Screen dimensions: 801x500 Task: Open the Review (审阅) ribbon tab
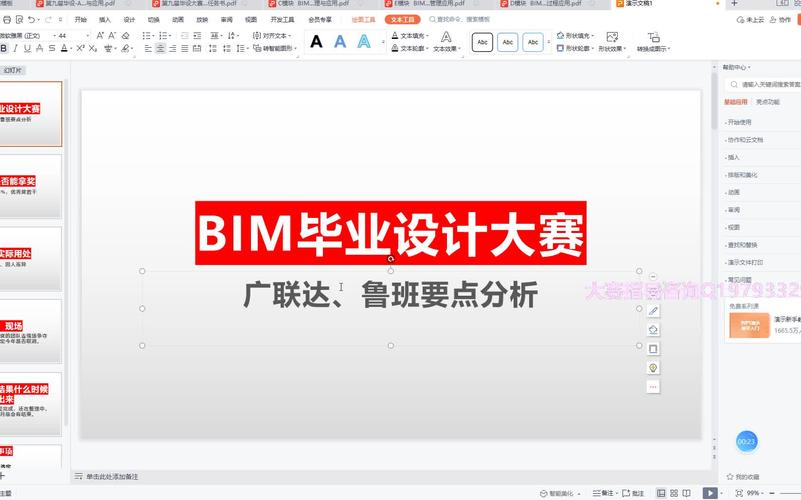(x=226, y=20)
